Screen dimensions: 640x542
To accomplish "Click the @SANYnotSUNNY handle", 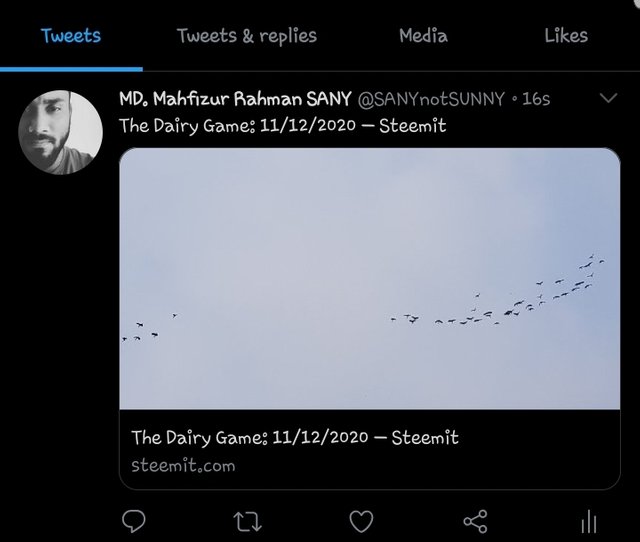I will pos(431,99).
